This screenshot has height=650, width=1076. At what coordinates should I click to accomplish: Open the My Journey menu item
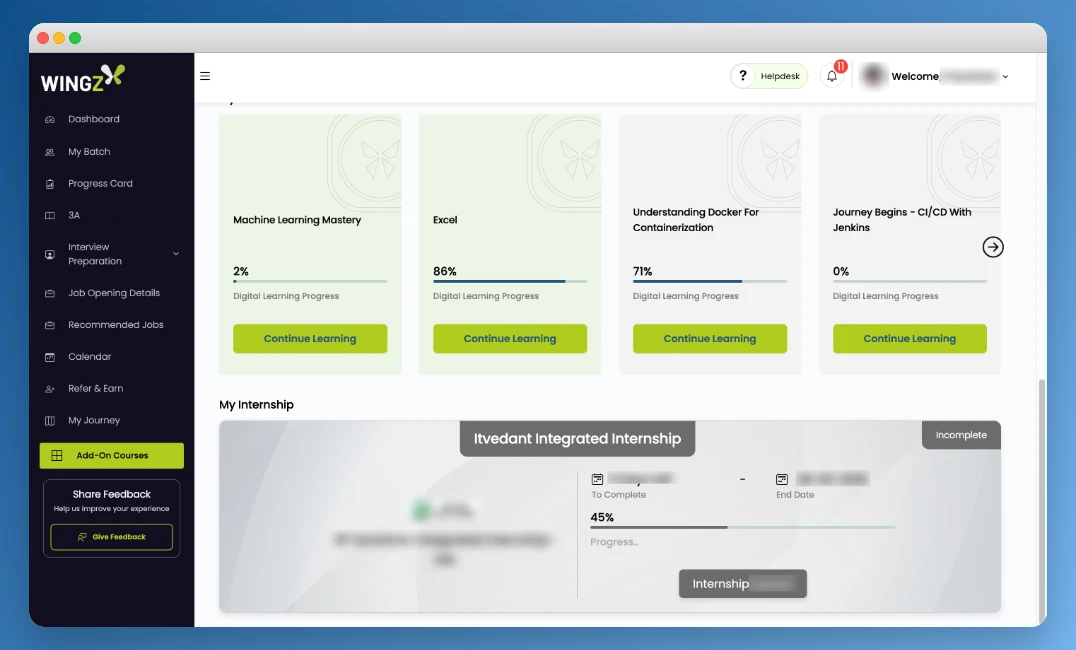(94, 421)
